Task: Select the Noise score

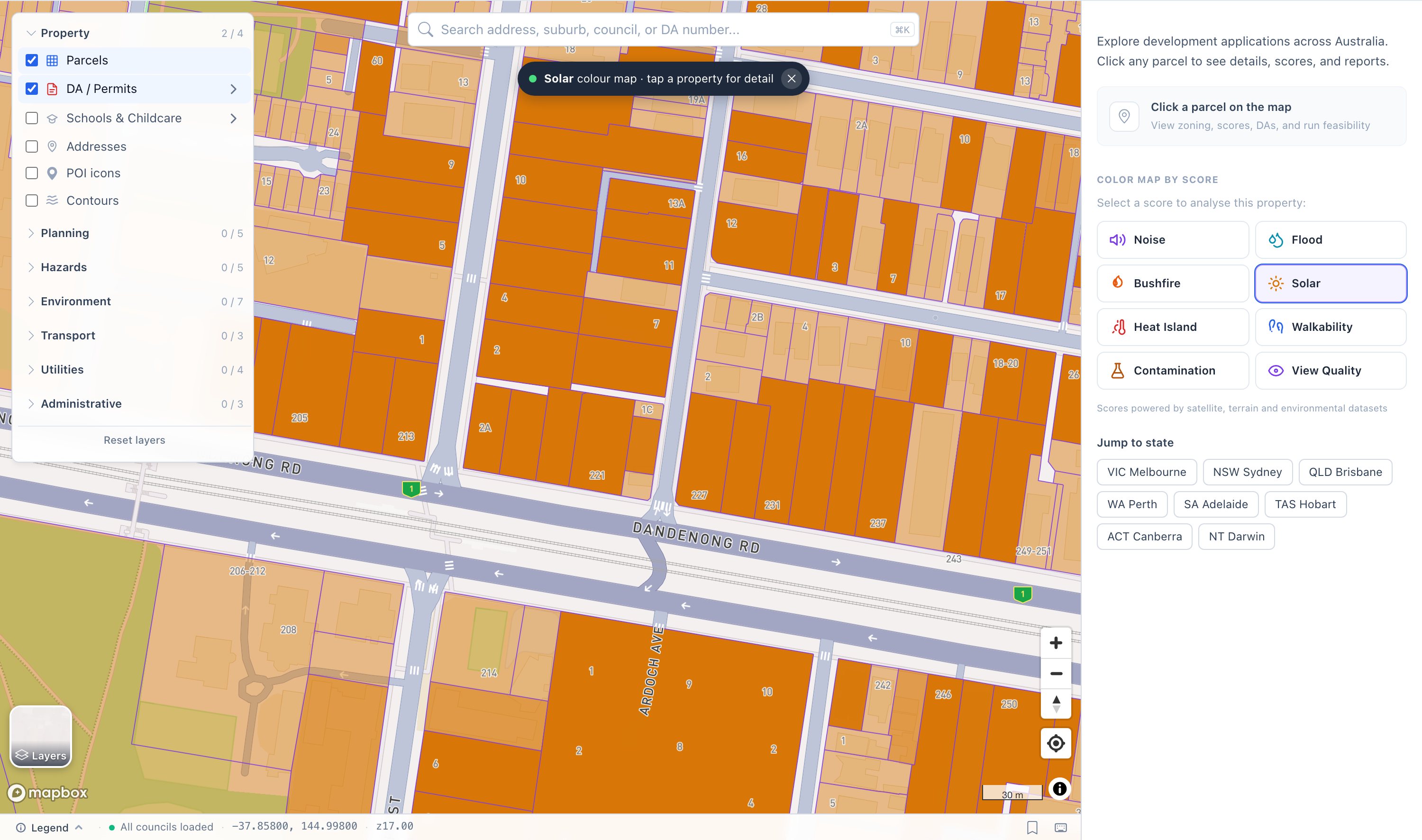Action: tap(1173, 240)
